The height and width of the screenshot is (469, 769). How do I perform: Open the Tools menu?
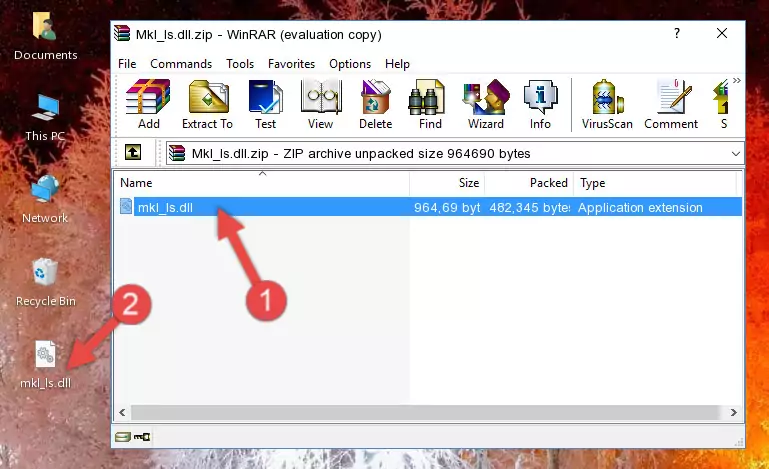click(240, 64)
